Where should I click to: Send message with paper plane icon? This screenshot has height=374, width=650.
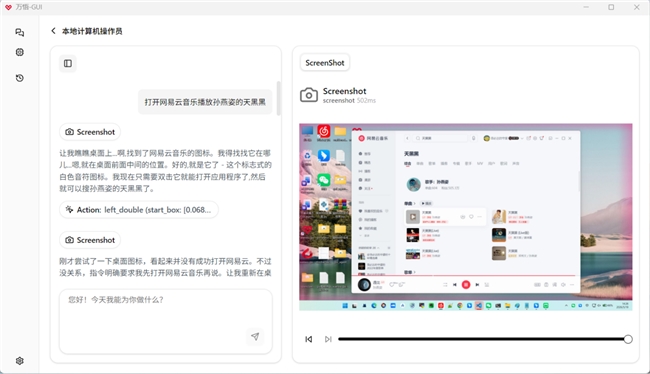[255, 336]
